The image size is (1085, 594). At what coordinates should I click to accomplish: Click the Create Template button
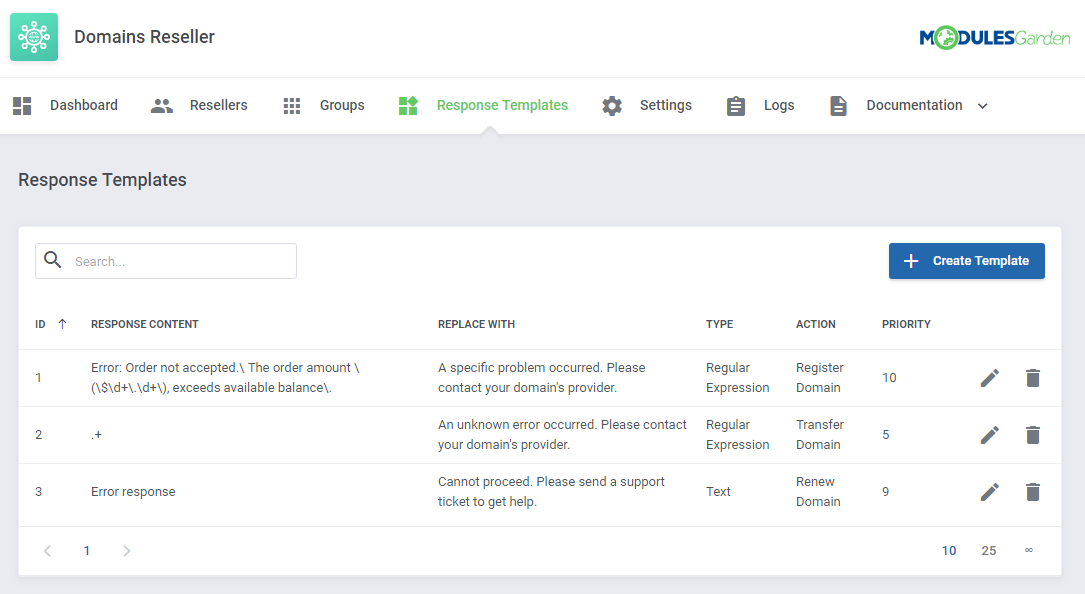(x=967, y=261)
